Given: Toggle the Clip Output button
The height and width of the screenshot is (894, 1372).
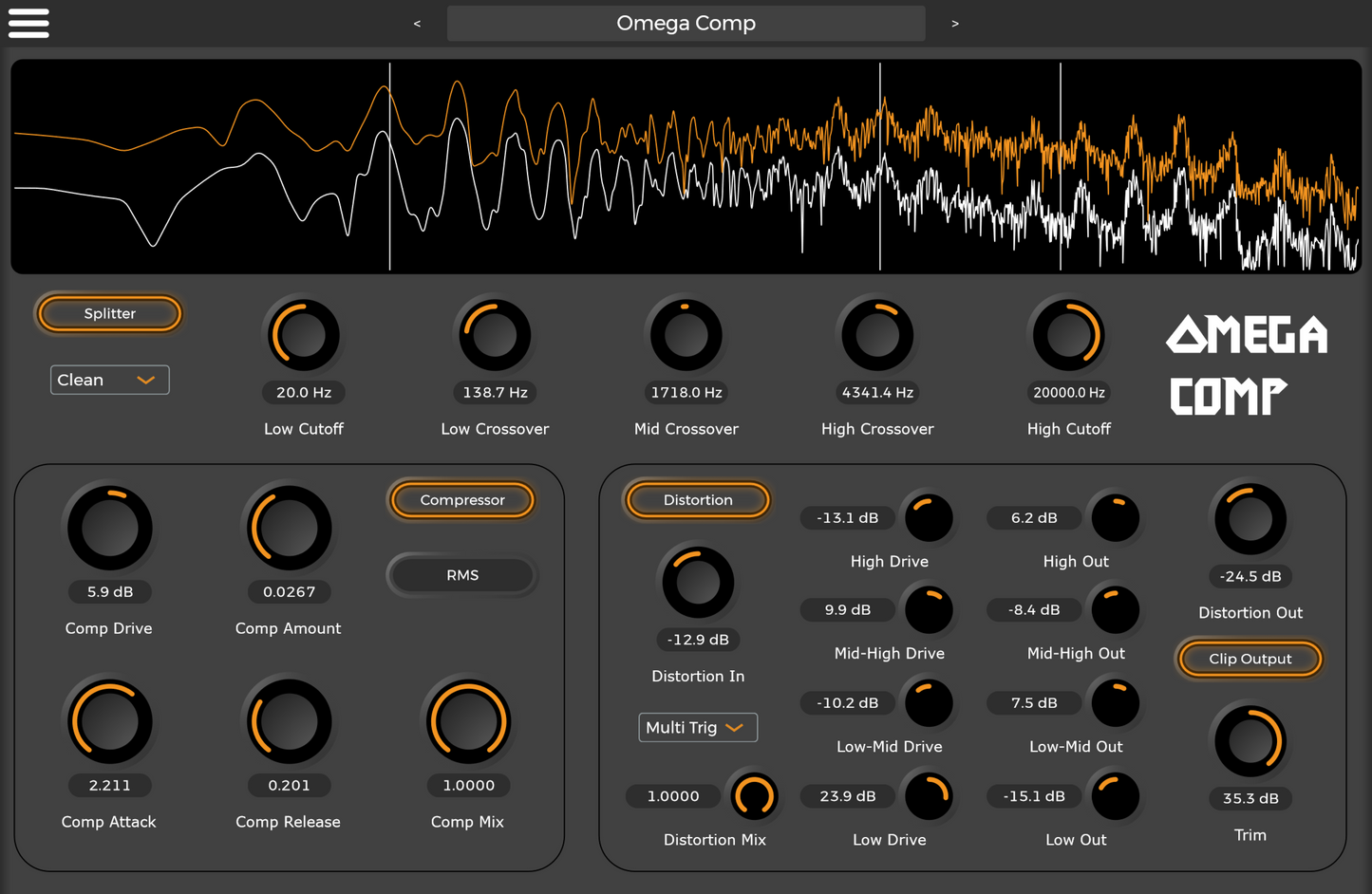Looking at the screenshot, I should (1250, 659).
